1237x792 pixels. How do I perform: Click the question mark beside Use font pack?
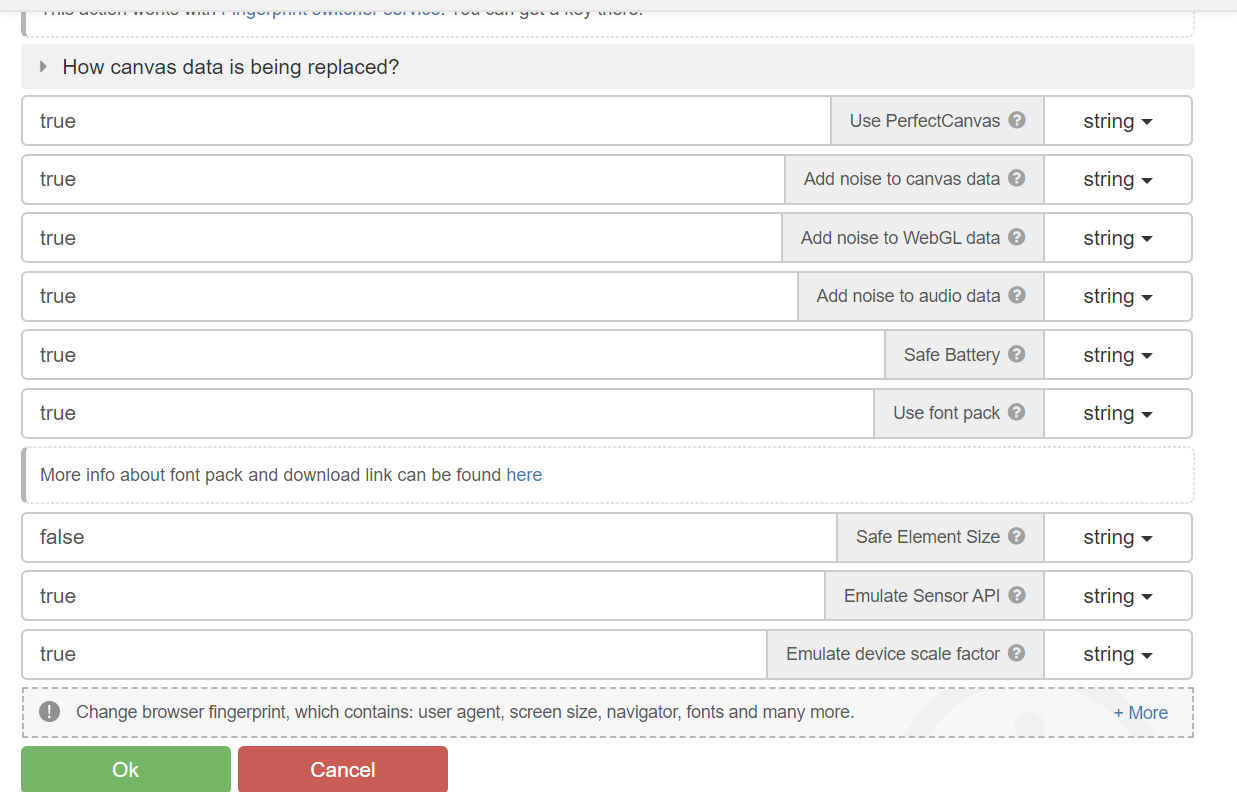coord(1017,413)
